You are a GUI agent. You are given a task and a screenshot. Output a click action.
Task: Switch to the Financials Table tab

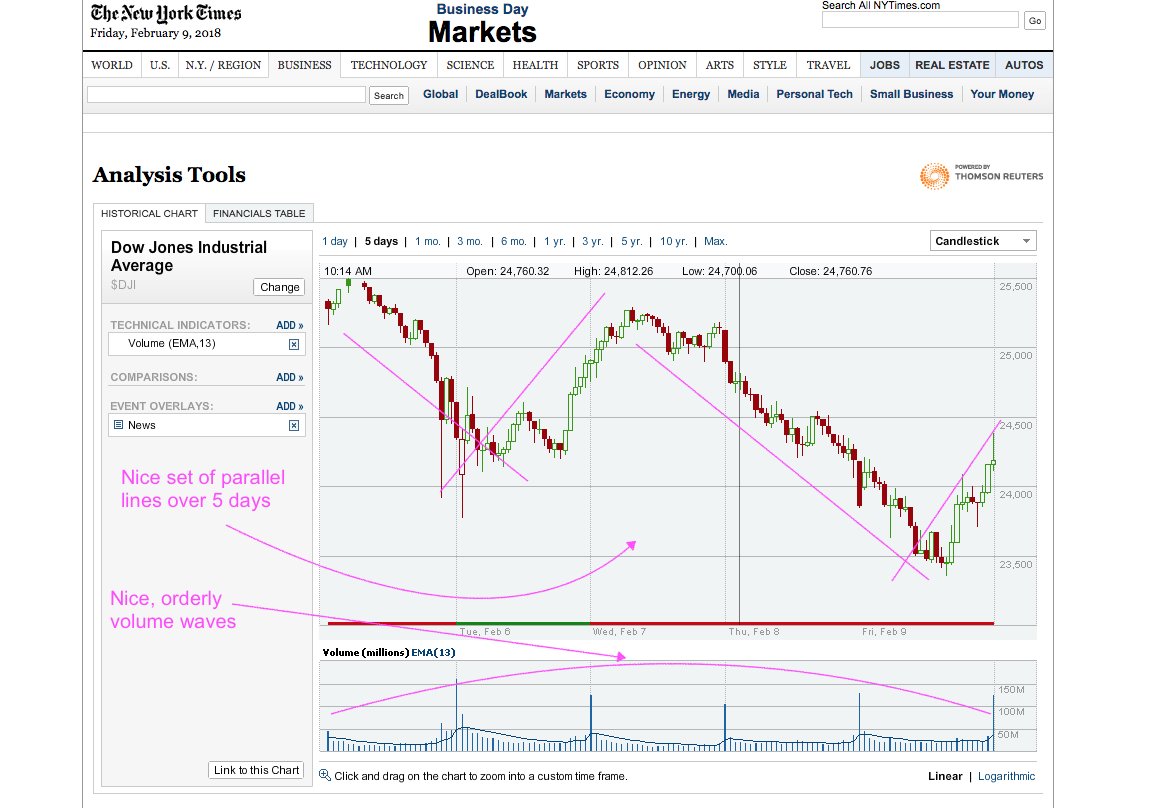259,213
